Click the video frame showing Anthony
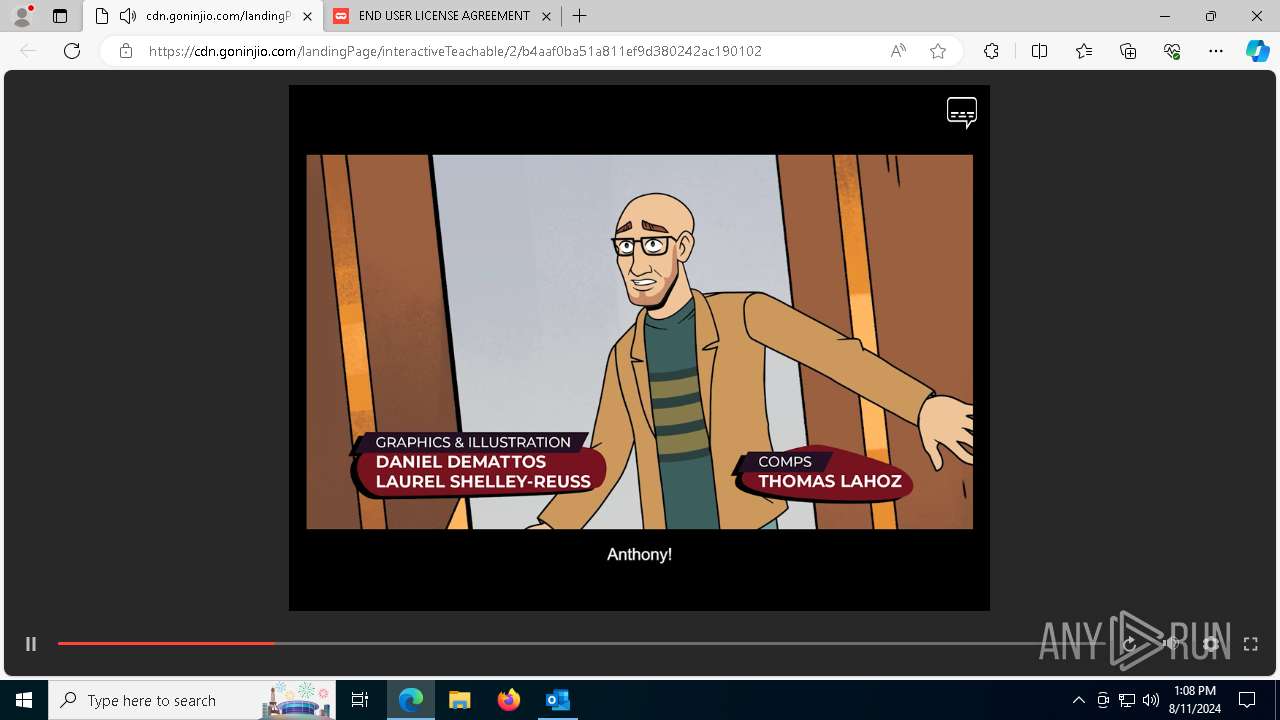This screenshot has width=1280, height=720. click(x=639, y=342)
